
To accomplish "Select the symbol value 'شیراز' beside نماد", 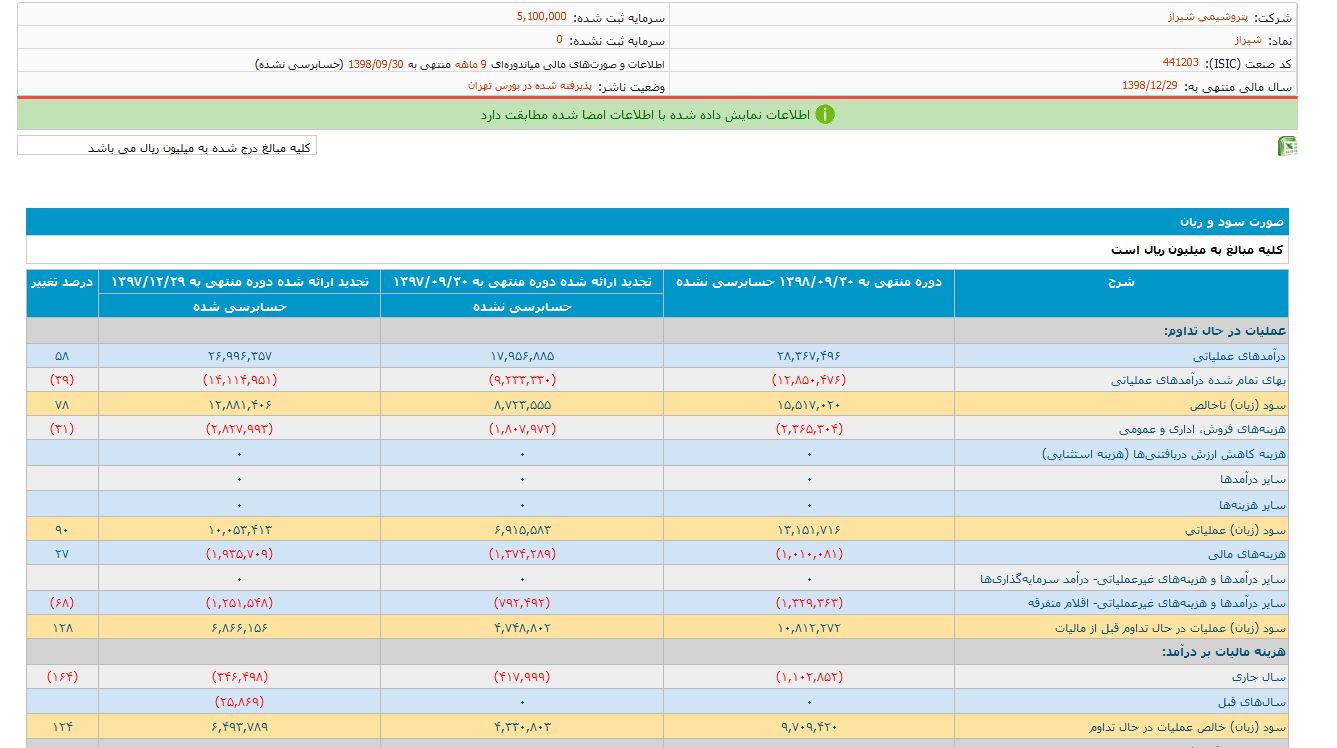I will [x=1248, y=40].
